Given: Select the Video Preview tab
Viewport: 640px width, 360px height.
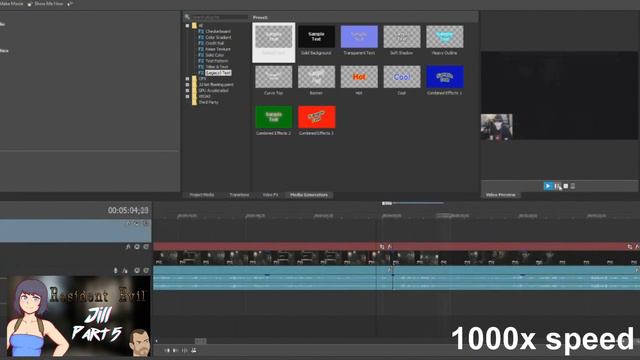Looking at the screenshot, I should tap(500, 195).
